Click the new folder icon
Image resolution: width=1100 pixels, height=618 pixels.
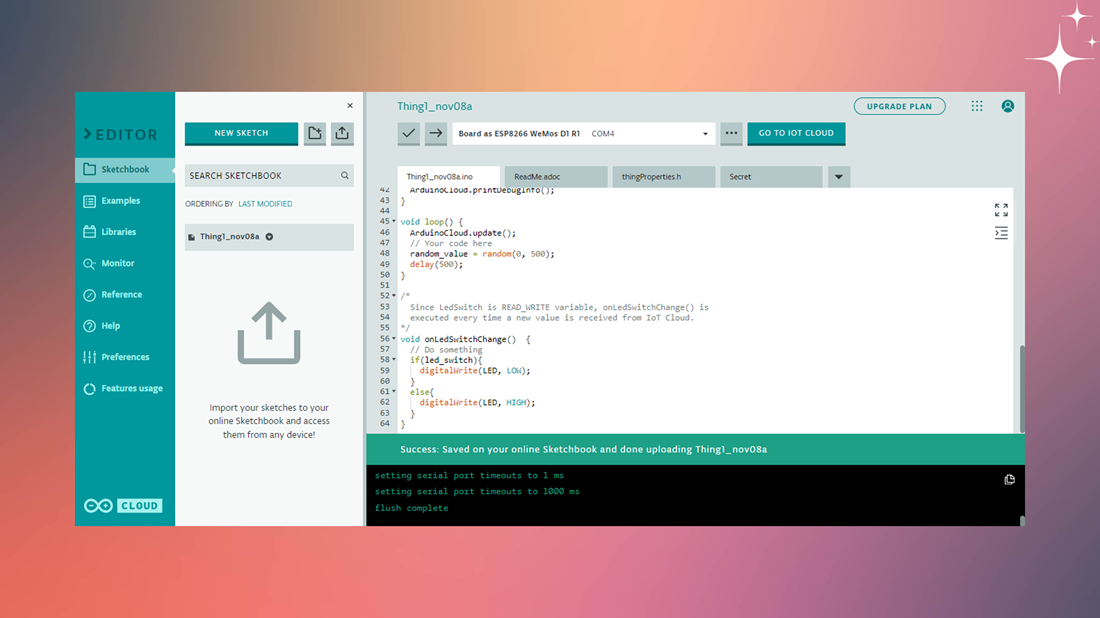[x=315, y=133]
